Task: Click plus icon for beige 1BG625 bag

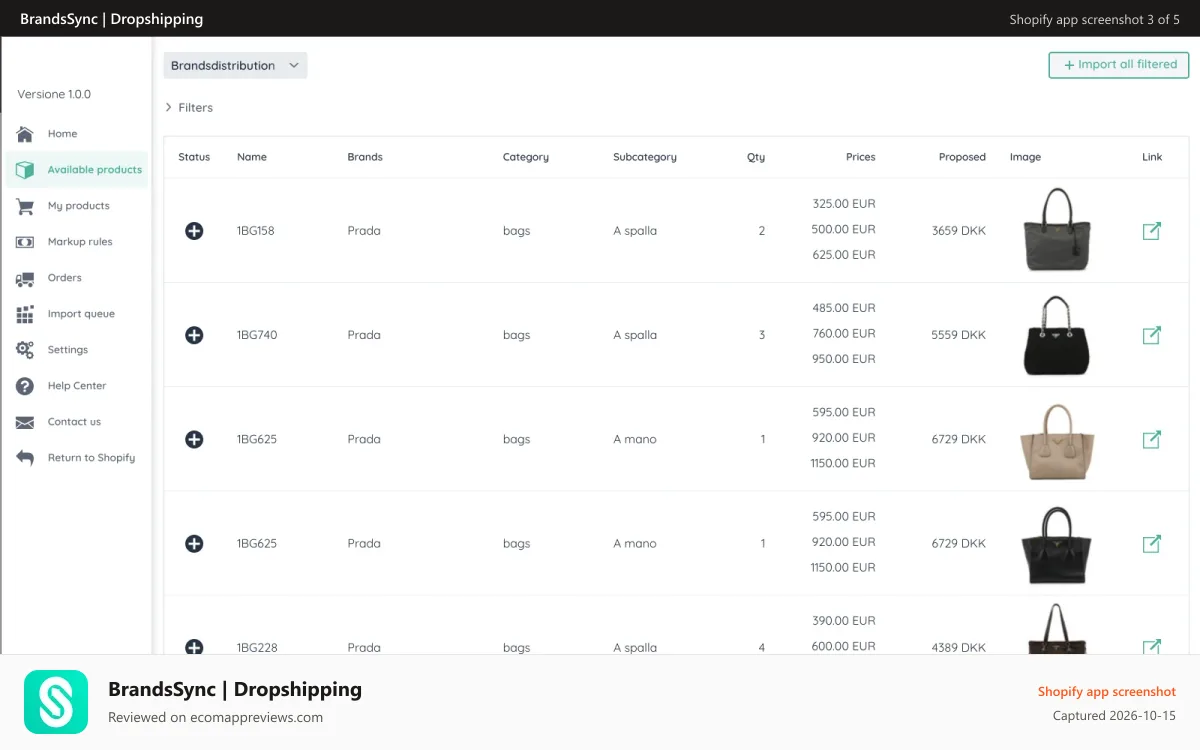Action: click(194, 439)
